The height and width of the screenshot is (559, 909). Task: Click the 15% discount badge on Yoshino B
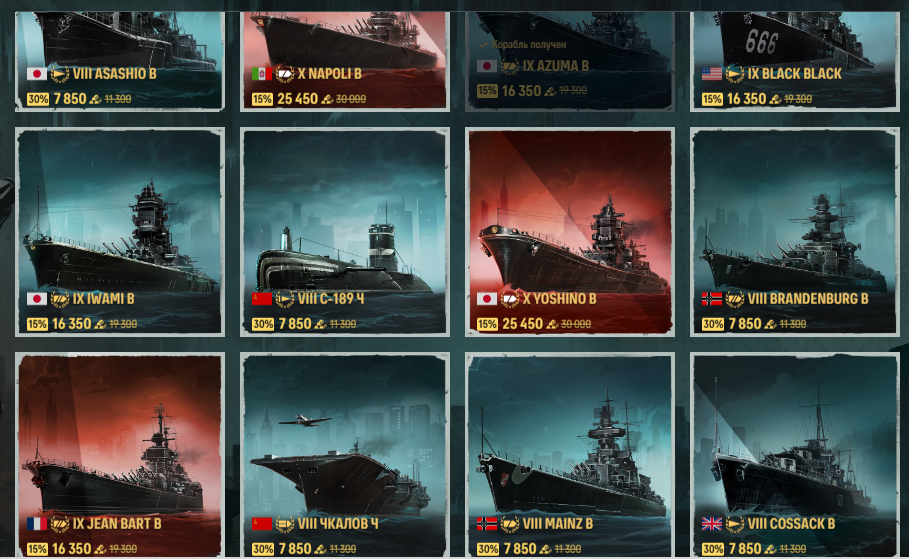488,324
